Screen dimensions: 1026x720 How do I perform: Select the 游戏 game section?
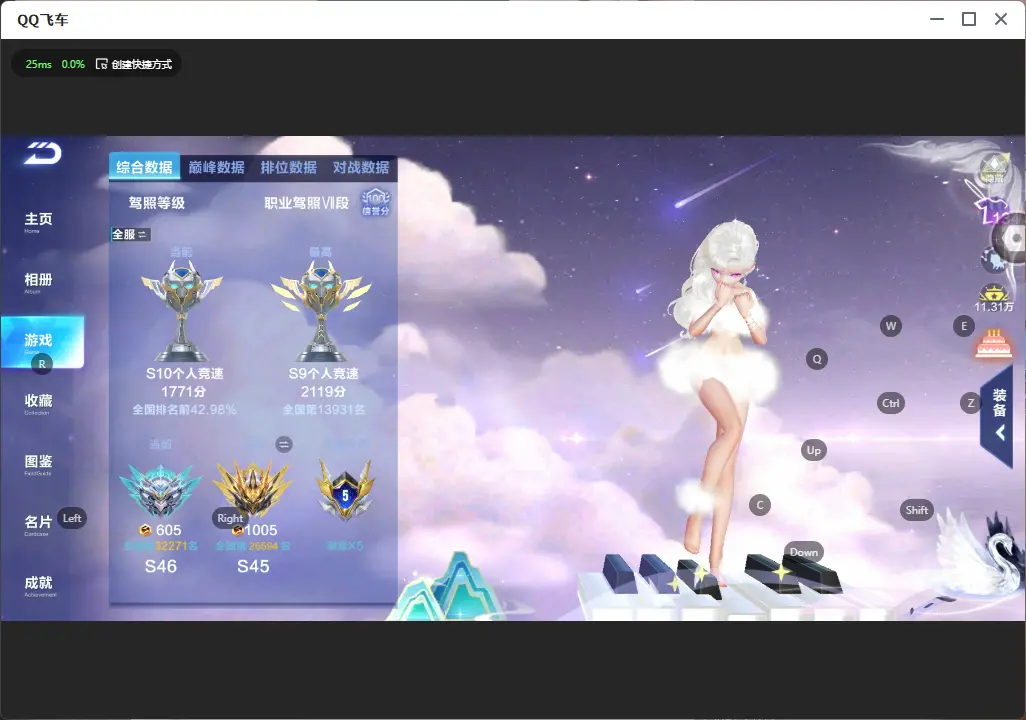click(x=43, y=342)
